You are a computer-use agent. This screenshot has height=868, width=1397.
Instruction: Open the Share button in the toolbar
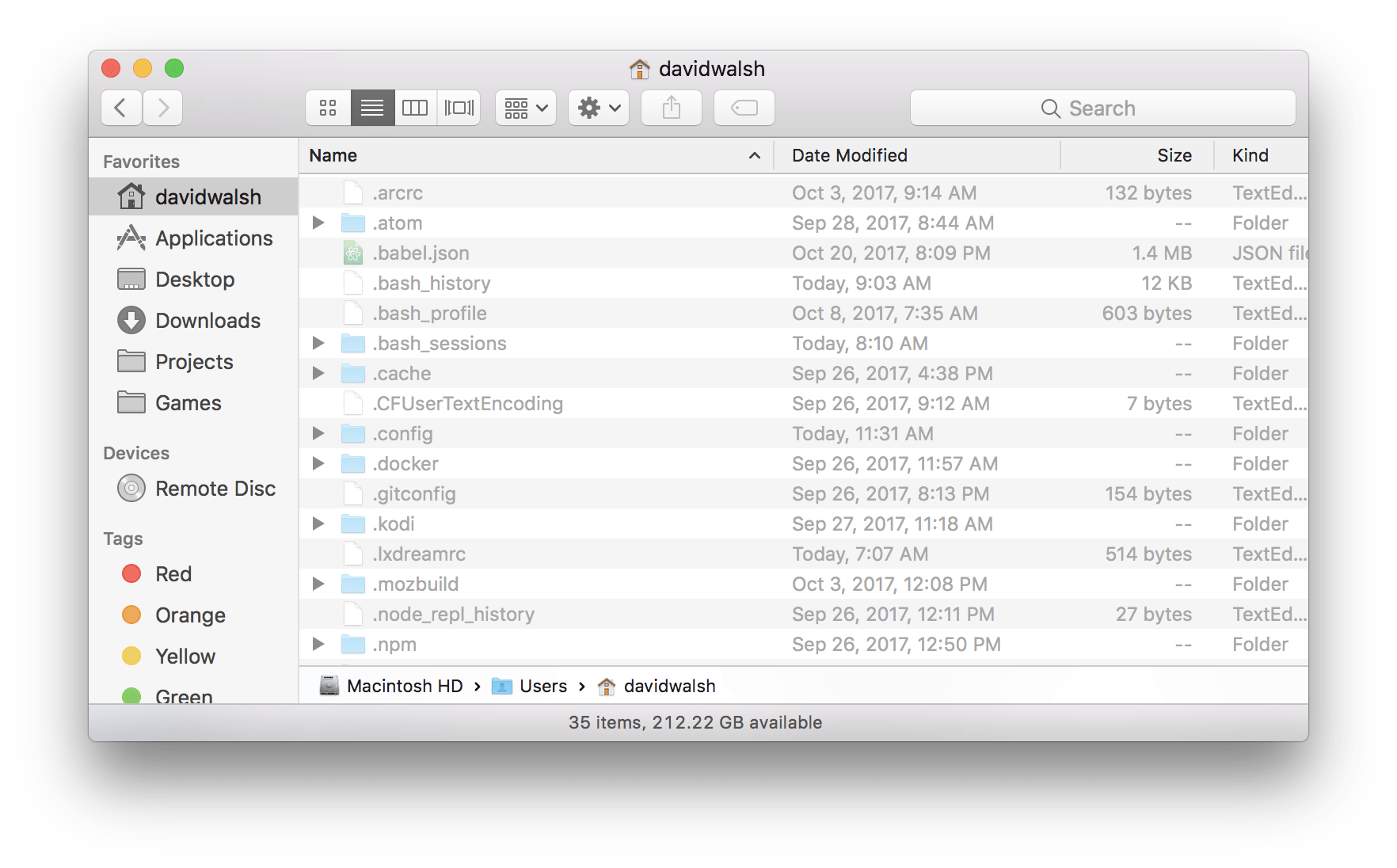click(x=671, y=108)
